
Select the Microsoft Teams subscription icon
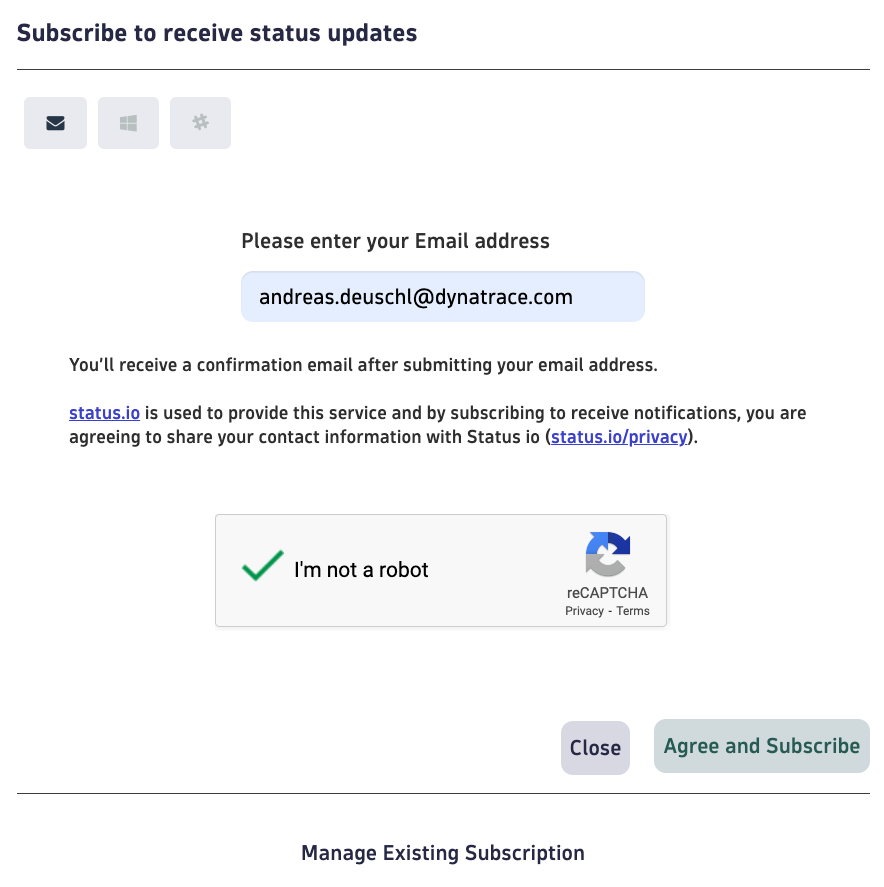[x=128, y=122]
